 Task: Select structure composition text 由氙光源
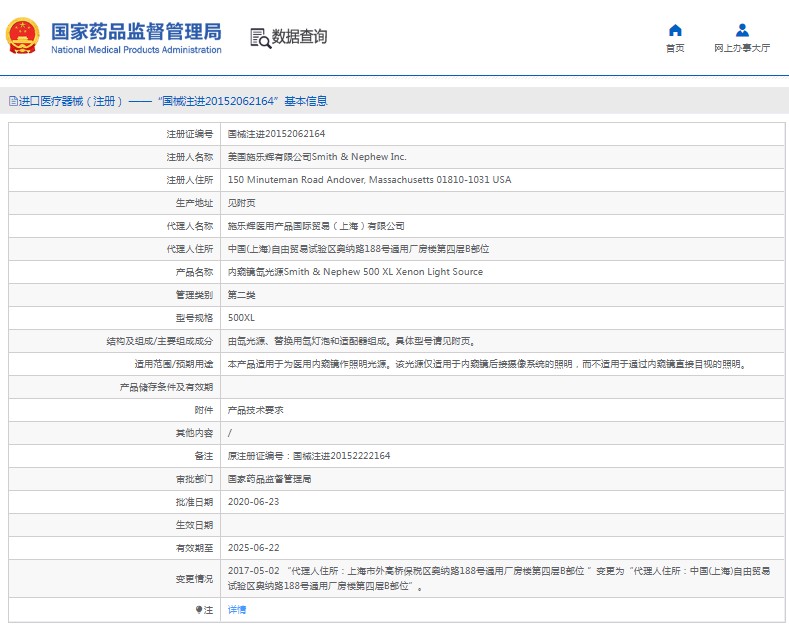click(352, 341)
